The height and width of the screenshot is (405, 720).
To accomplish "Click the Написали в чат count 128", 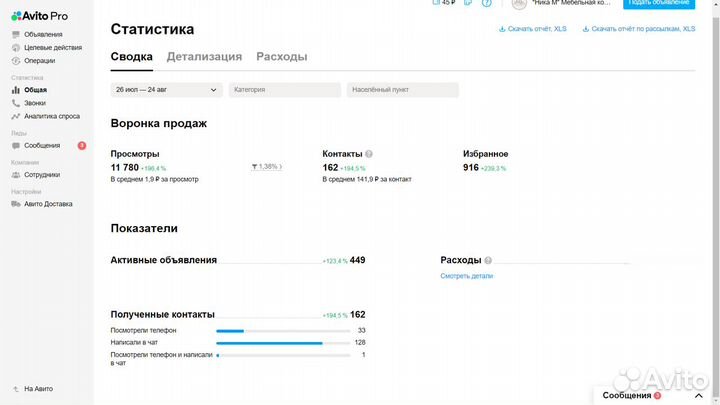I will [360, 343].
